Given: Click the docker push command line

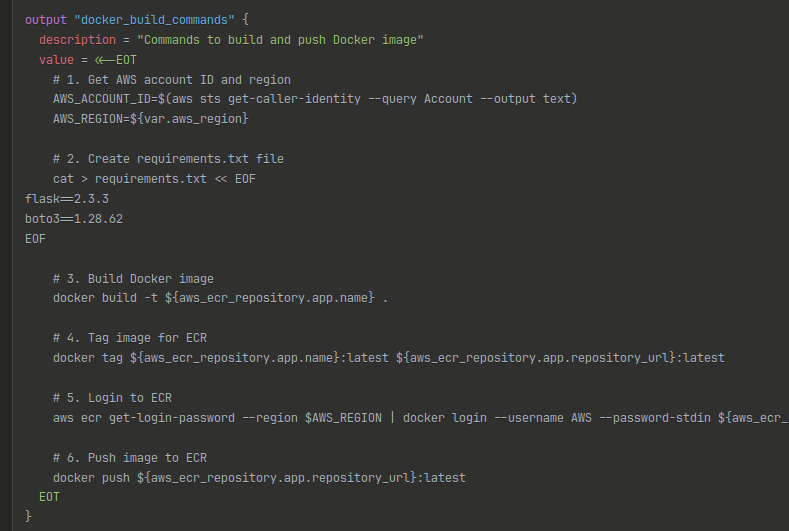Looking at the screenshot, I should pyautogui.click(x=259, y=478).
